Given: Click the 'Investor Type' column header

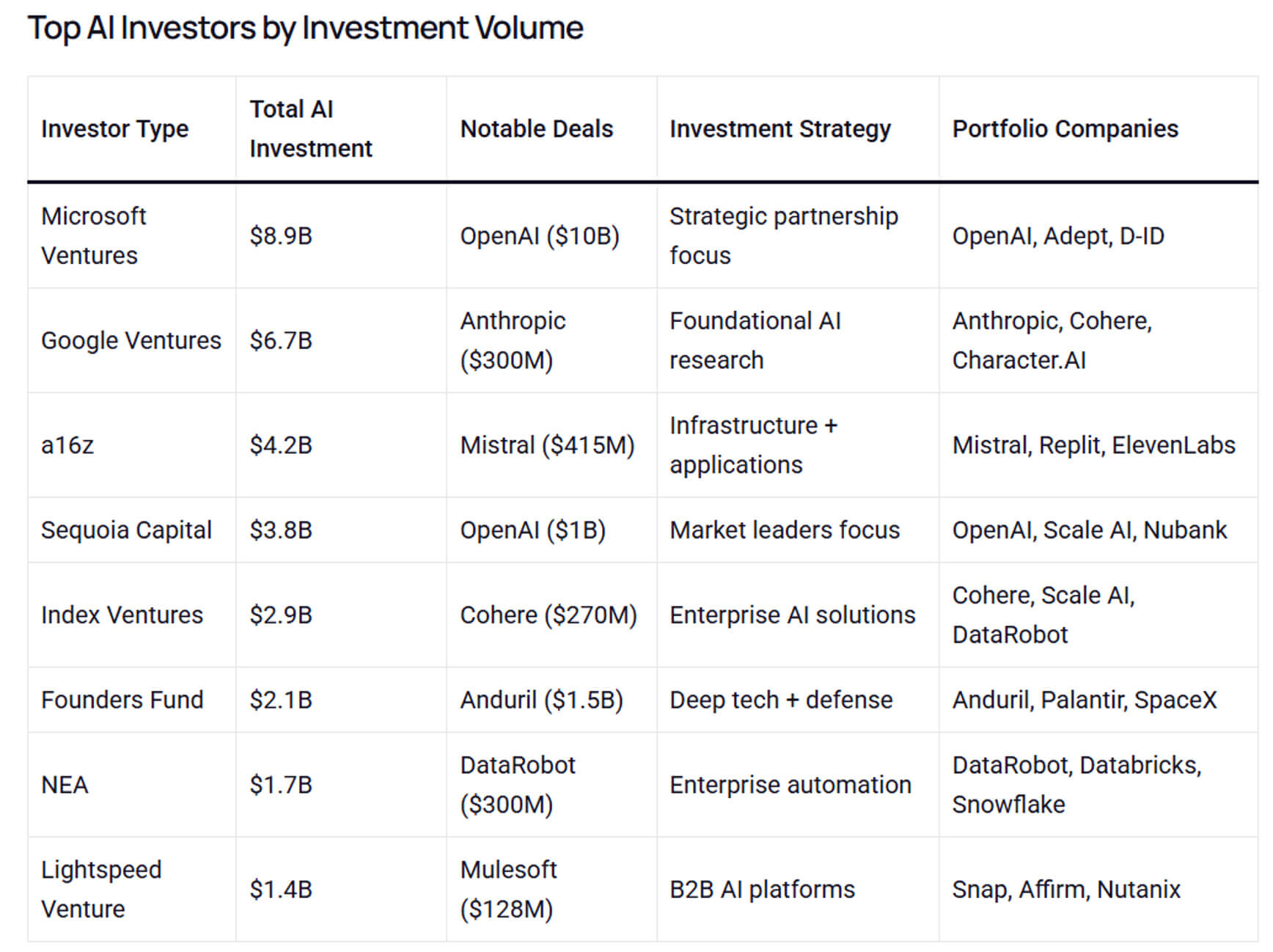Looking at the screenshot, I should coord(115,129).
